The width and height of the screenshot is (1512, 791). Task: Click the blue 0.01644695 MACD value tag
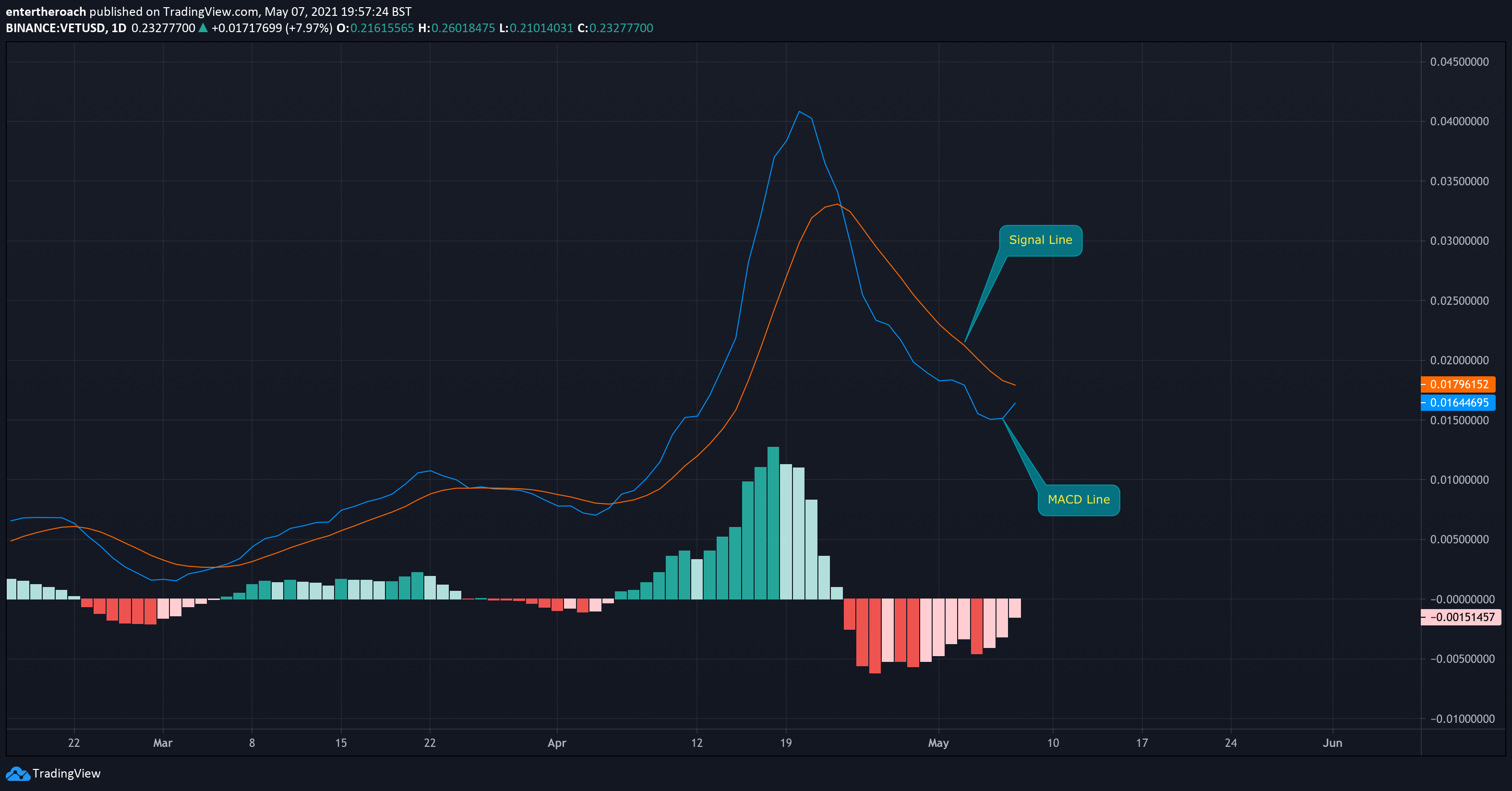[1458, 403]
